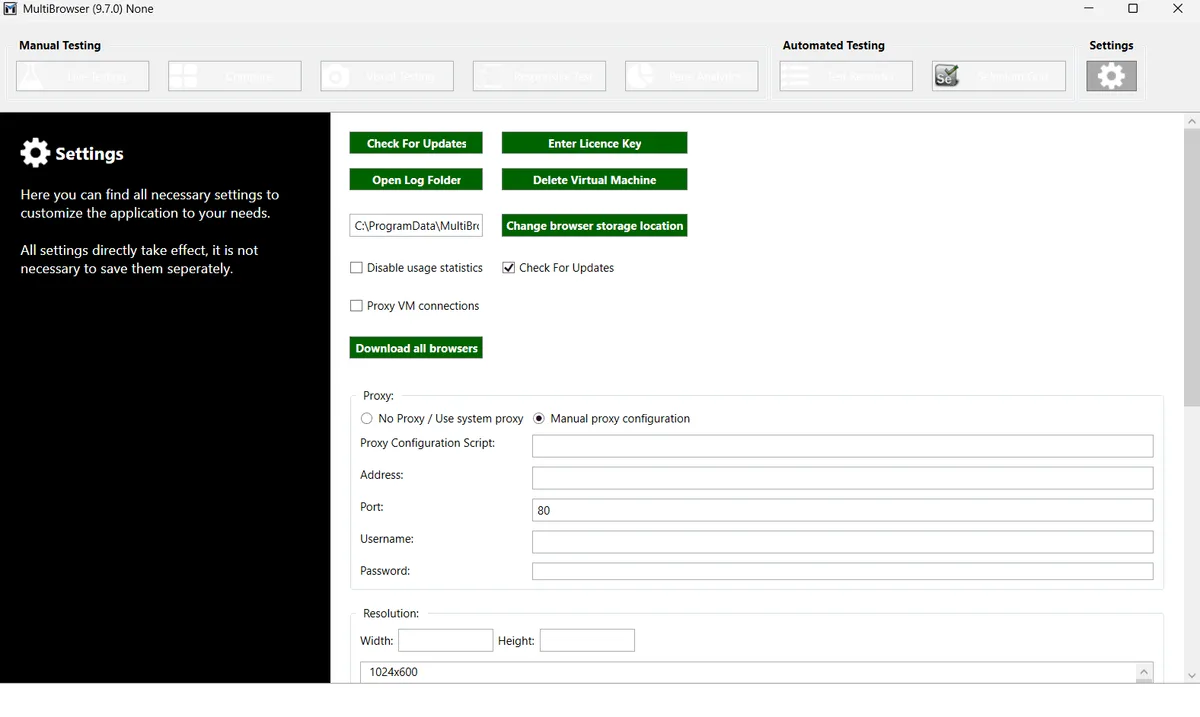Image resolution: width=1200 pixels, height=717 pixels.
Task: Focus the browser storage path field
Action: (x=416, y=226)
